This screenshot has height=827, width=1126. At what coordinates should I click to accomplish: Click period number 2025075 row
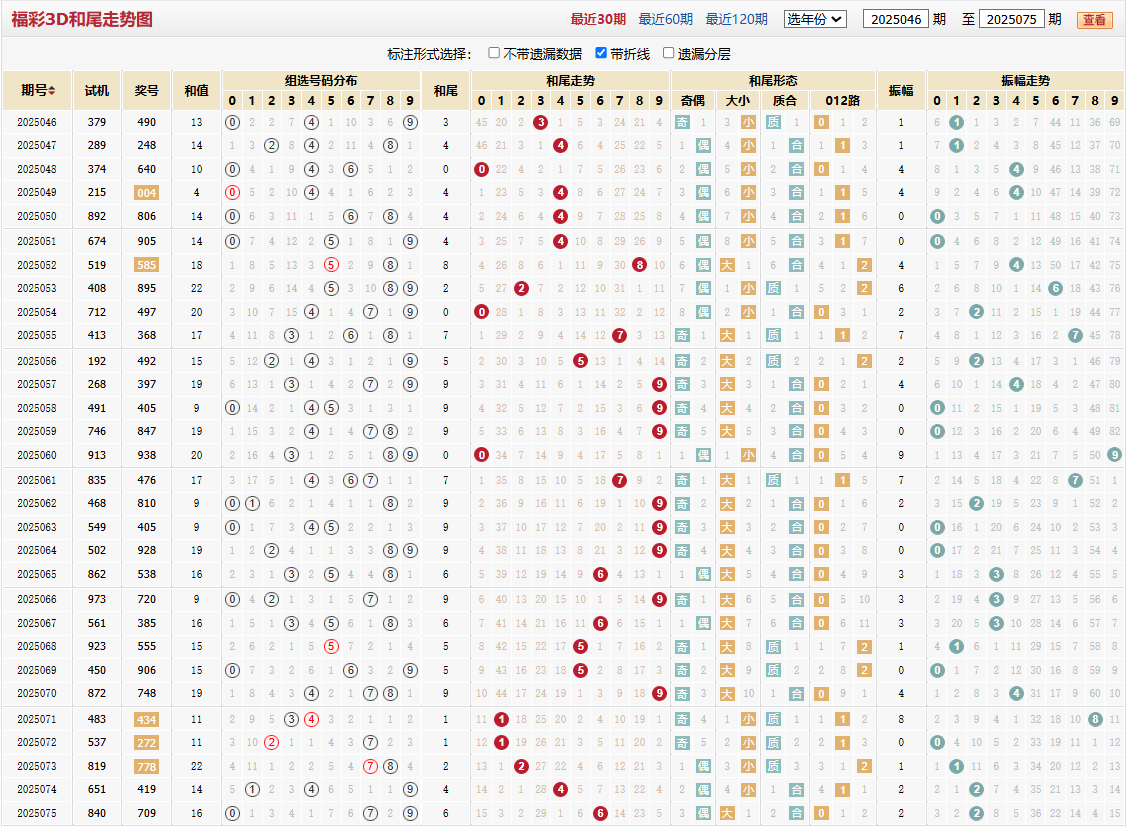point(37,813)
